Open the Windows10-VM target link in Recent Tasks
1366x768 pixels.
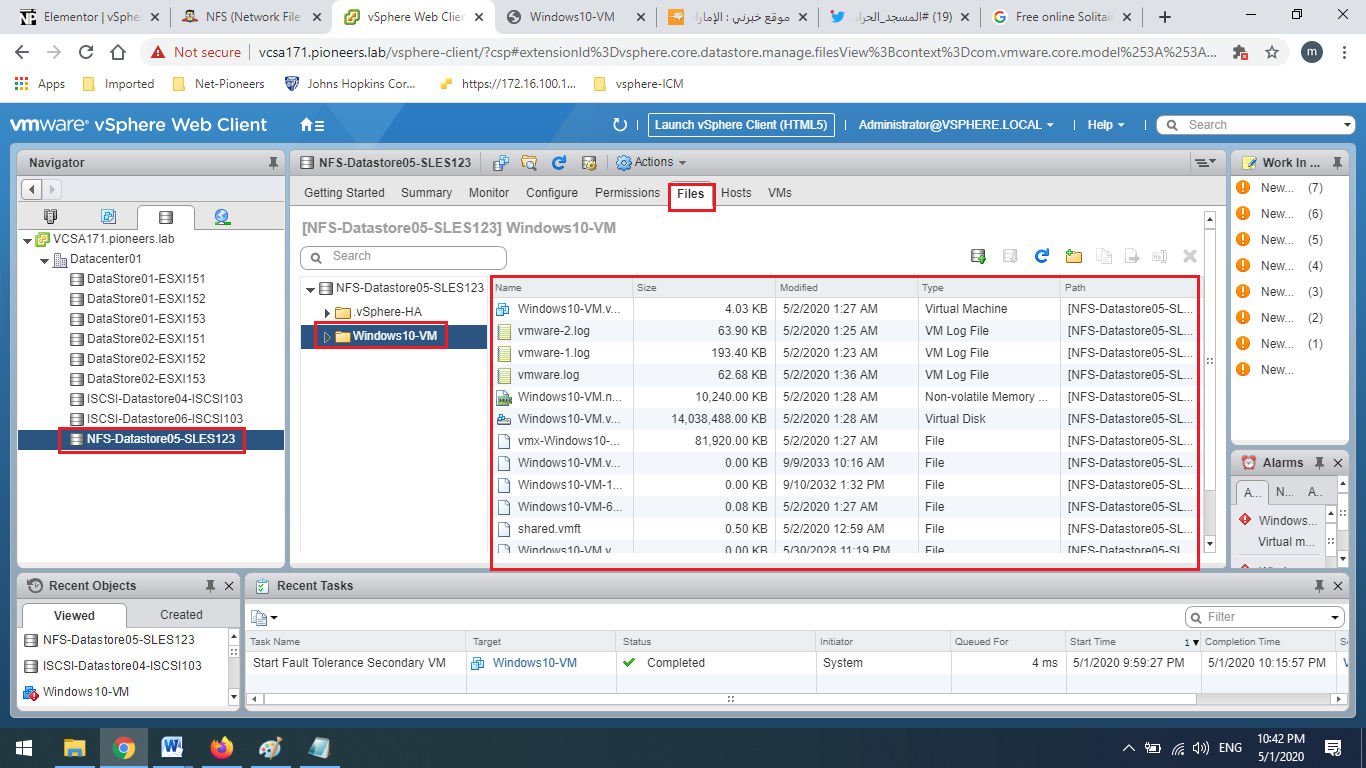(x=534, y=663)
